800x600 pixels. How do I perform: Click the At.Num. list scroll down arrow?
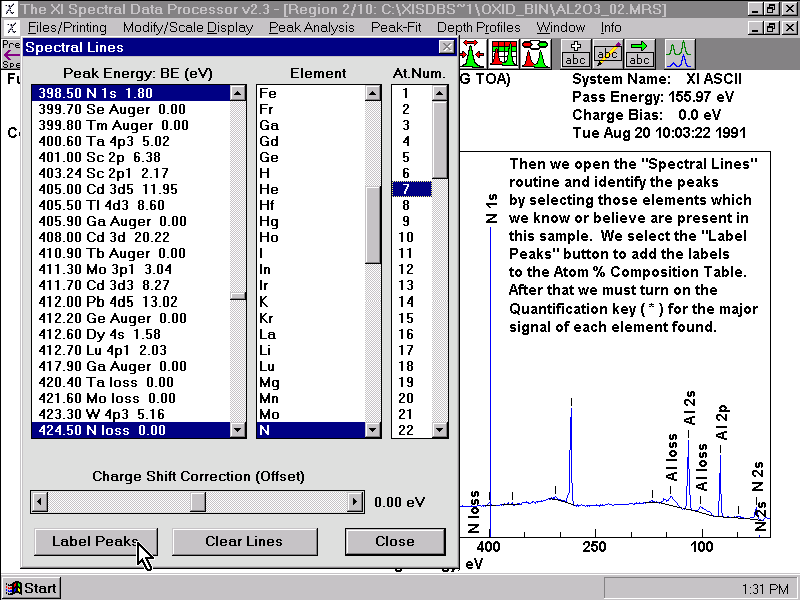click(x=440, y=430)
